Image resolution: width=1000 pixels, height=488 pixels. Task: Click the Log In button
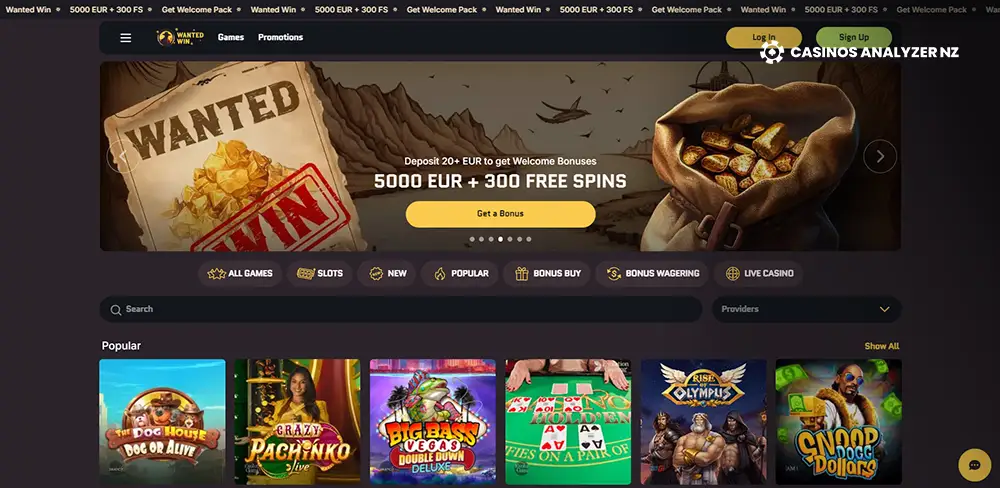point(763,38)
